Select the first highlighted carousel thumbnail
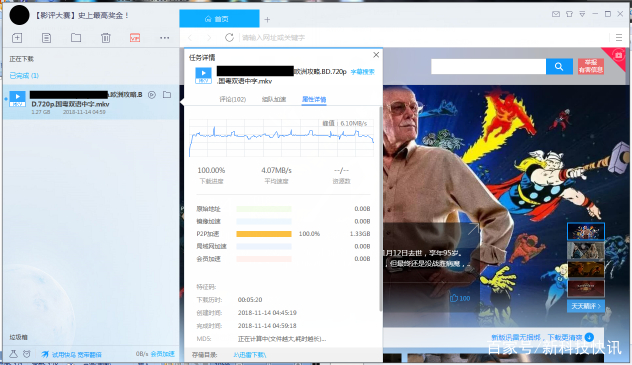Image resolution: width=632 pixels, height=365 pixels. pos(586,231)
